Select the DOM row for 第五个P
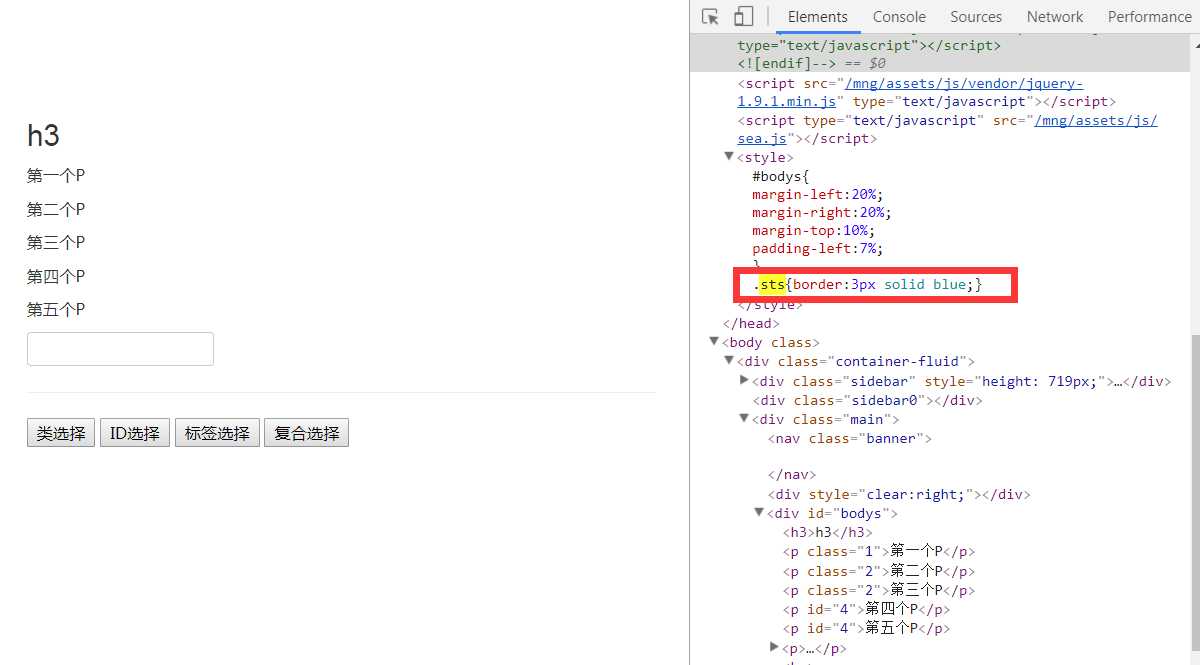 pyautogui.click(x=866, y=628)
